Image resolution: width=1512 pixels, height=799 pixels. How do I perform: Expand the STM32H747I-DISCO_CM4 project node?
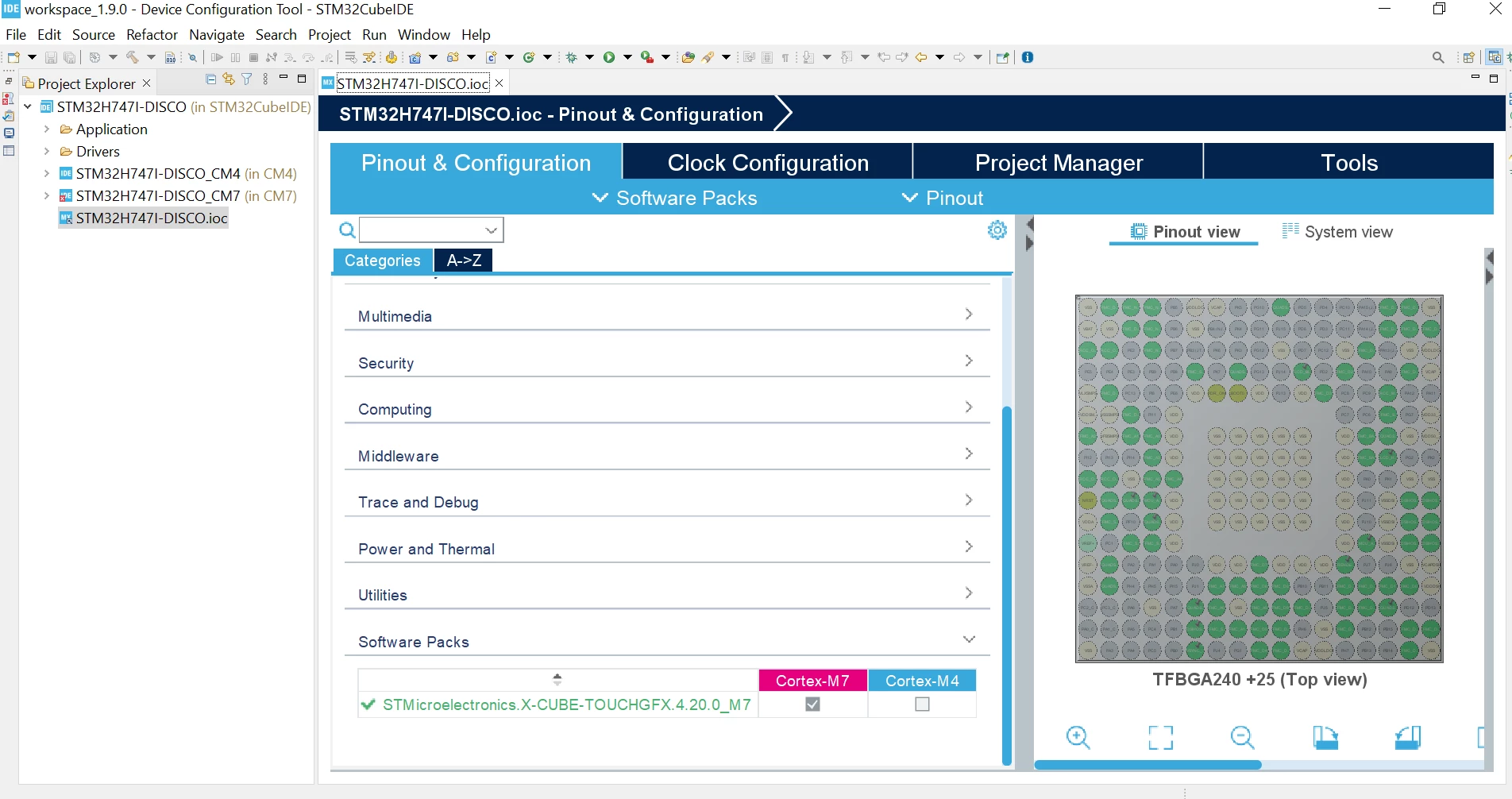tap(47, 173)
